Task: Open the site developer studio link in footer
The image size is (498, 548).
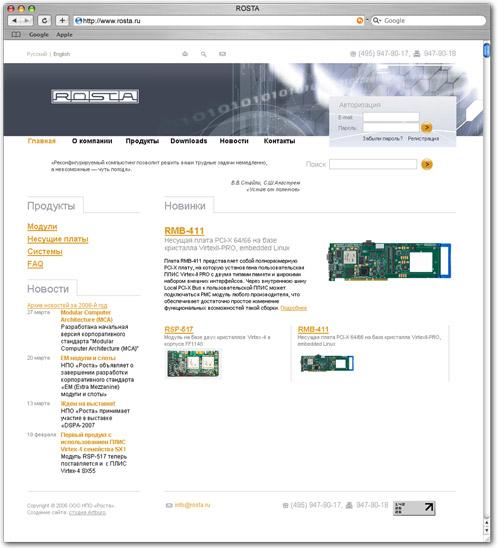Action: click(x=87, y=512)
